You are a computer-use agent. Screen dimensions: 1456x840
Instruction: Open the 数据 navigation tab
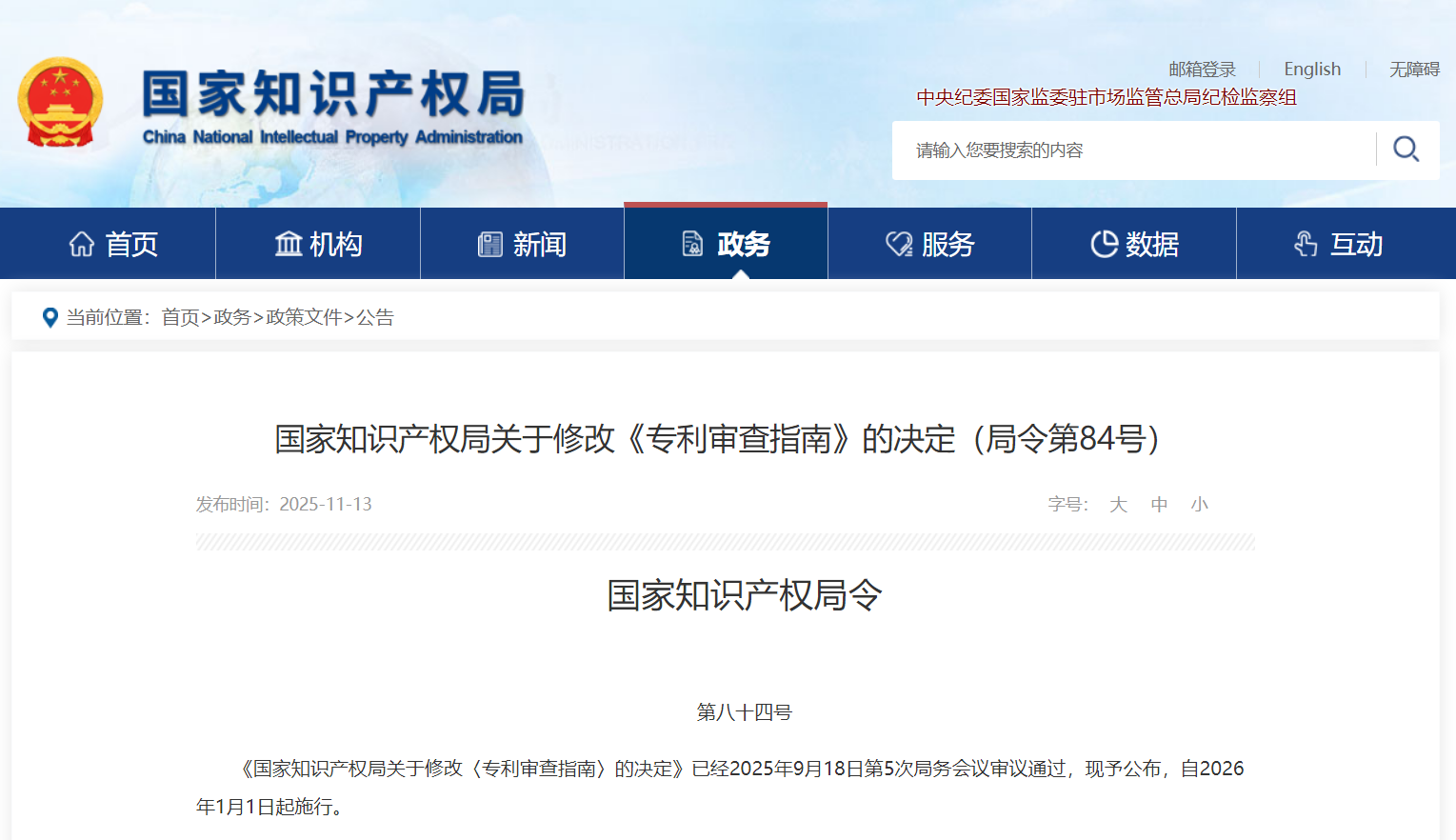click(1151, 245)
